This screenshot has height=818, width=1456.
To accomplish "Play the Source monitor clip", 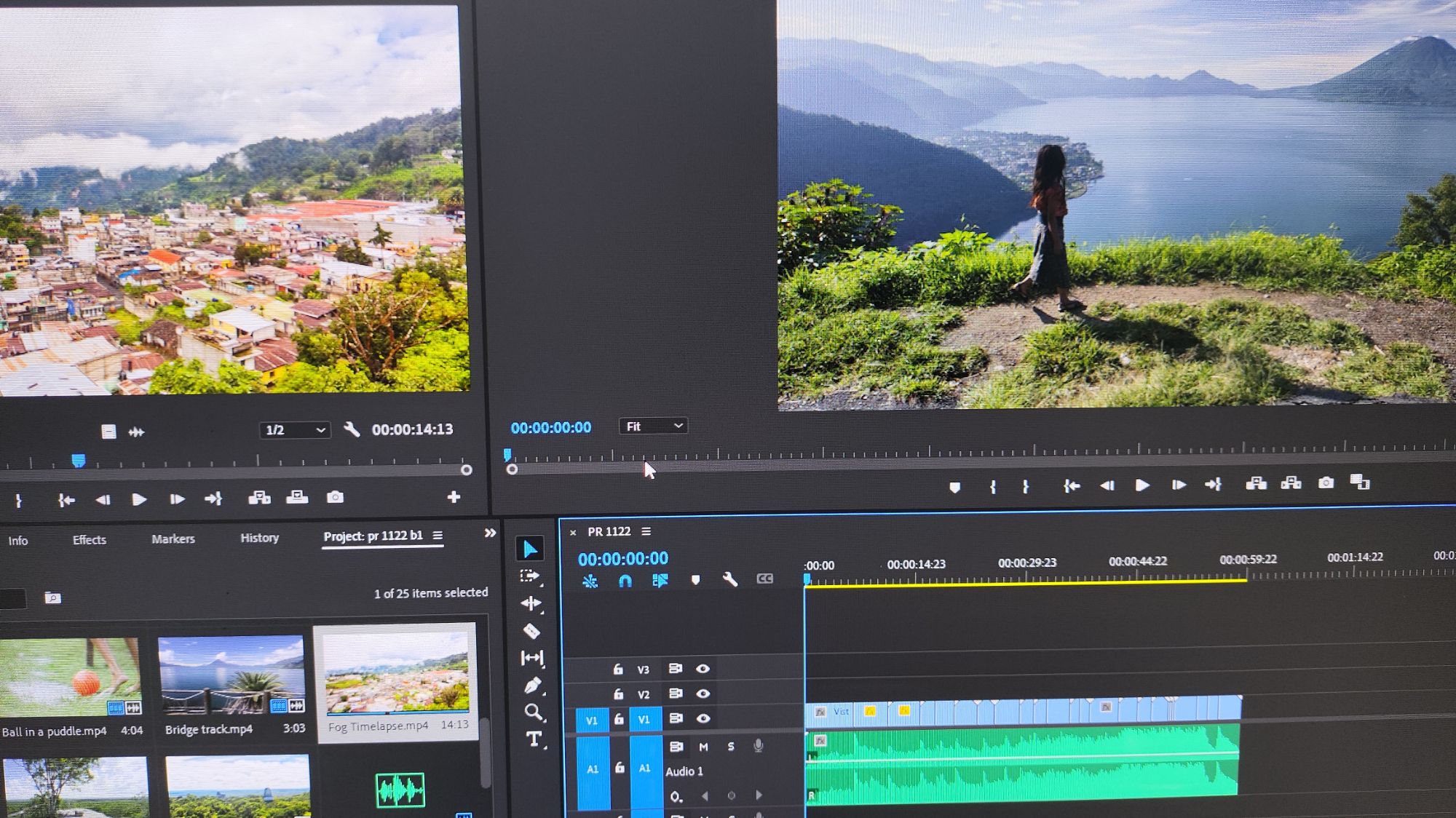I will pos(139,499).
